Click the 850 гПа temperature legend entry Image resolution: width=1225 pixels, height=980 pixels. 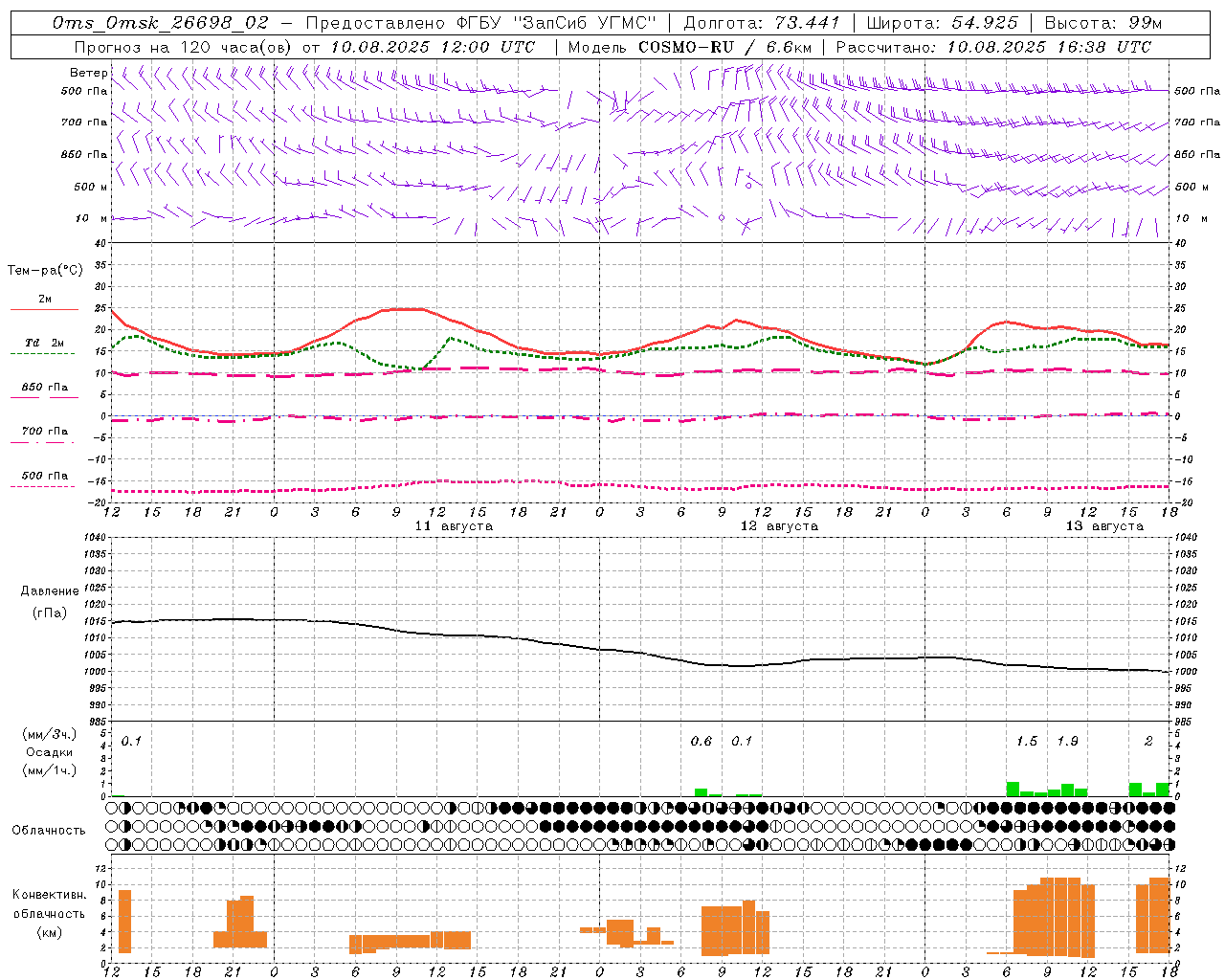point(45,388)
